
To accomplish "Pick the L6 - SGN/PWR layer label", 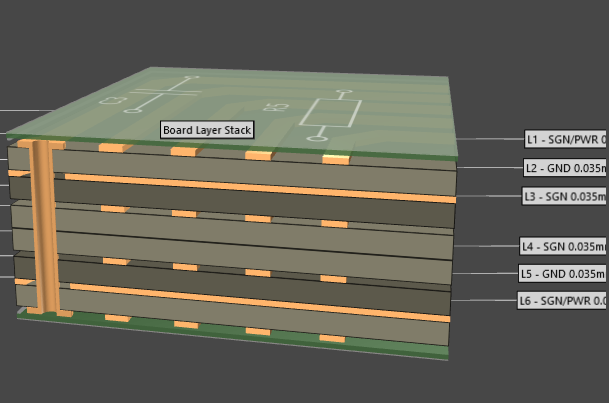I will tap(563, 300).
